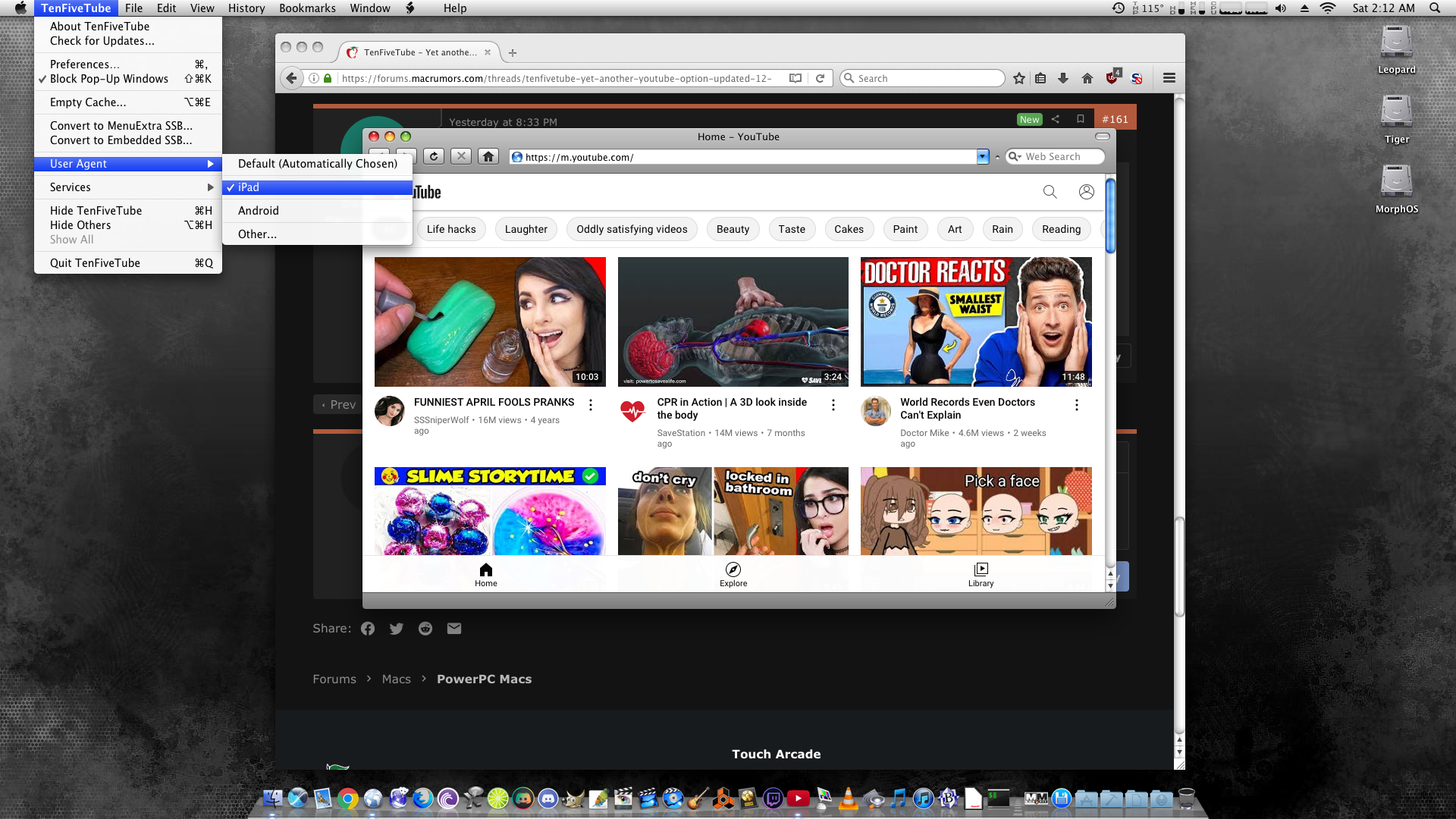Open Firefox hamburger menu

tap(1169, 78)
